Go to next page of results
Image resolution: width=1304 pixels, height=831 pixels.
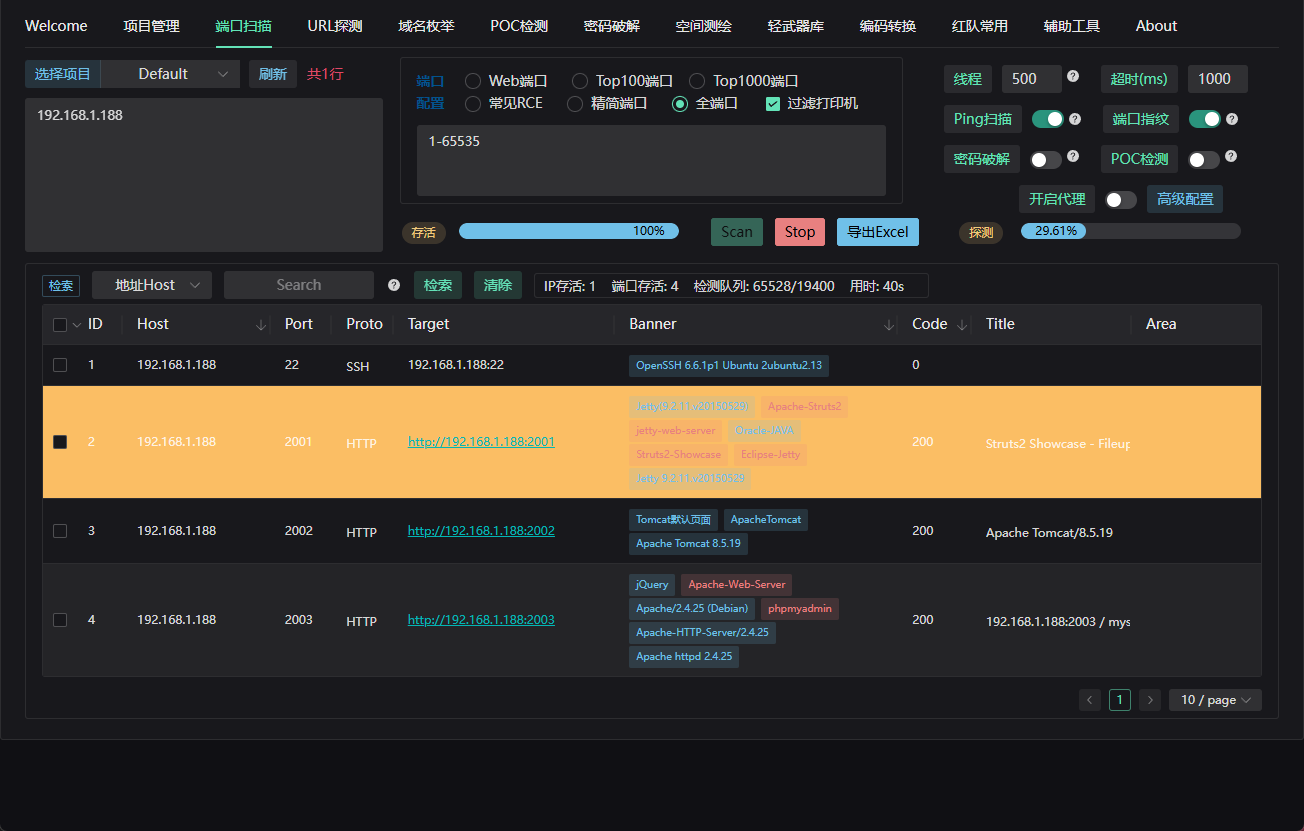pos(1150,700)
